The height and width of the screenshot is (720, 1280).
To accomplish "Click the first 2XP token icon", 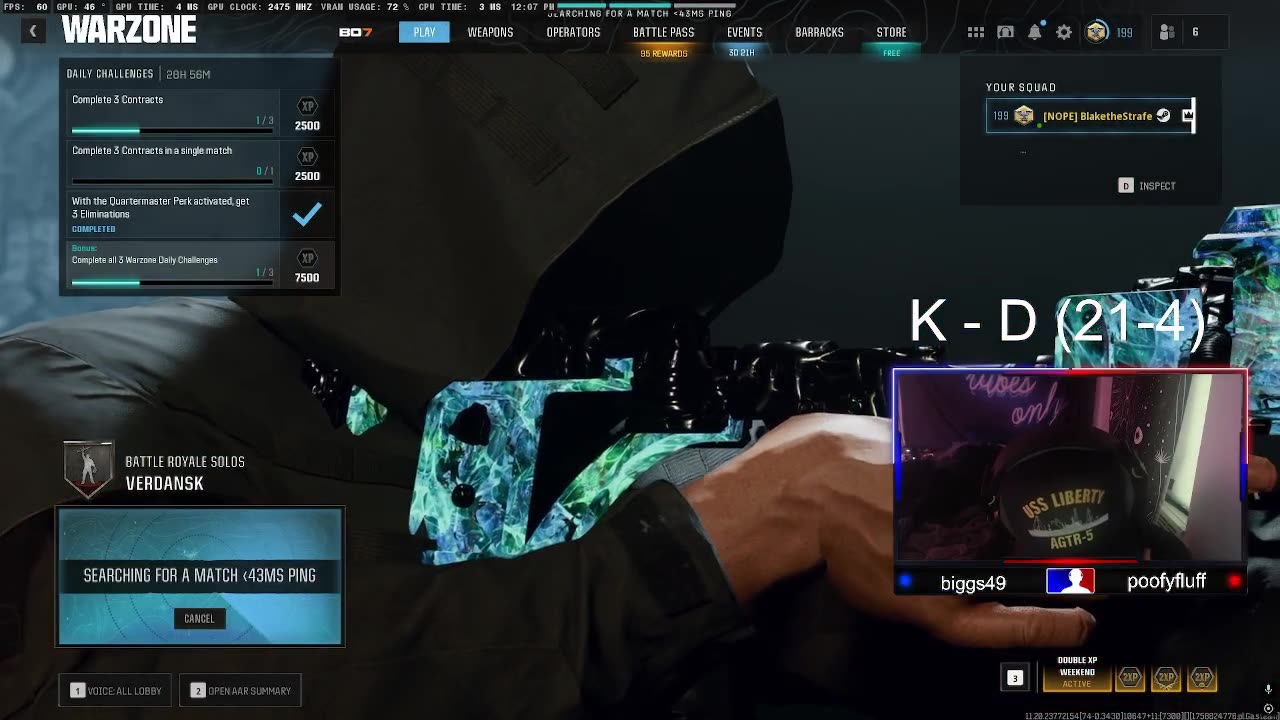I will tap(1130, 678).
